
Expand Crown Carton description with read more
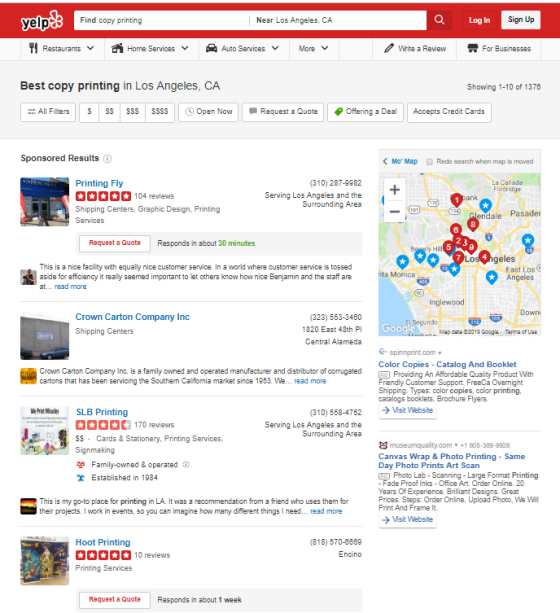coord(310,381)
